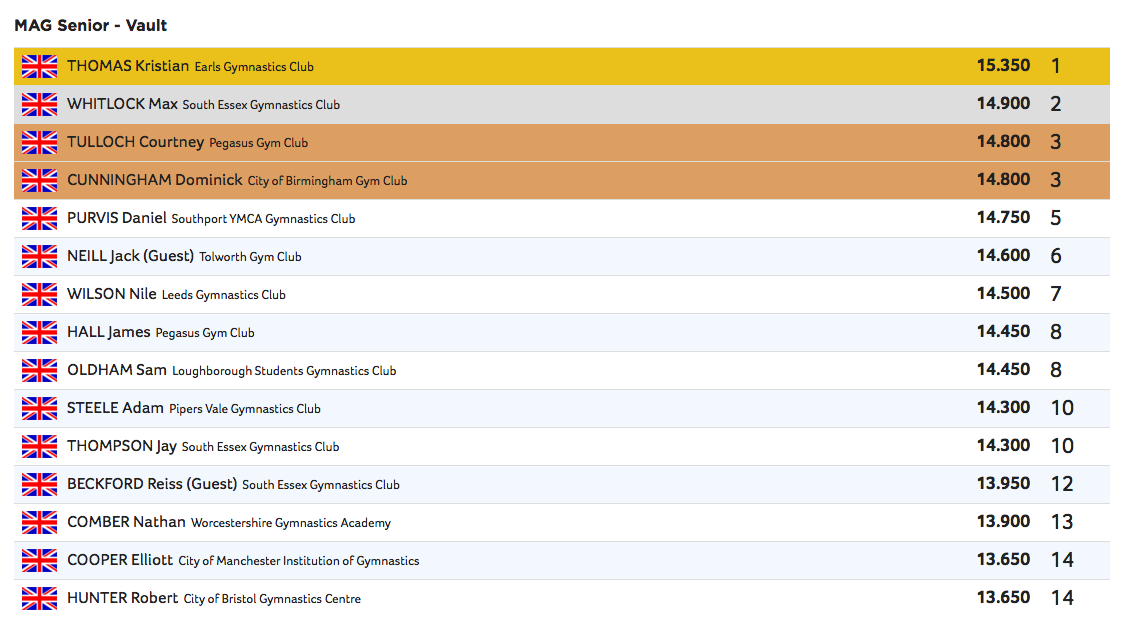
Task: Click the flag icon beside HUNTER Robert
Action: [40, 599]
